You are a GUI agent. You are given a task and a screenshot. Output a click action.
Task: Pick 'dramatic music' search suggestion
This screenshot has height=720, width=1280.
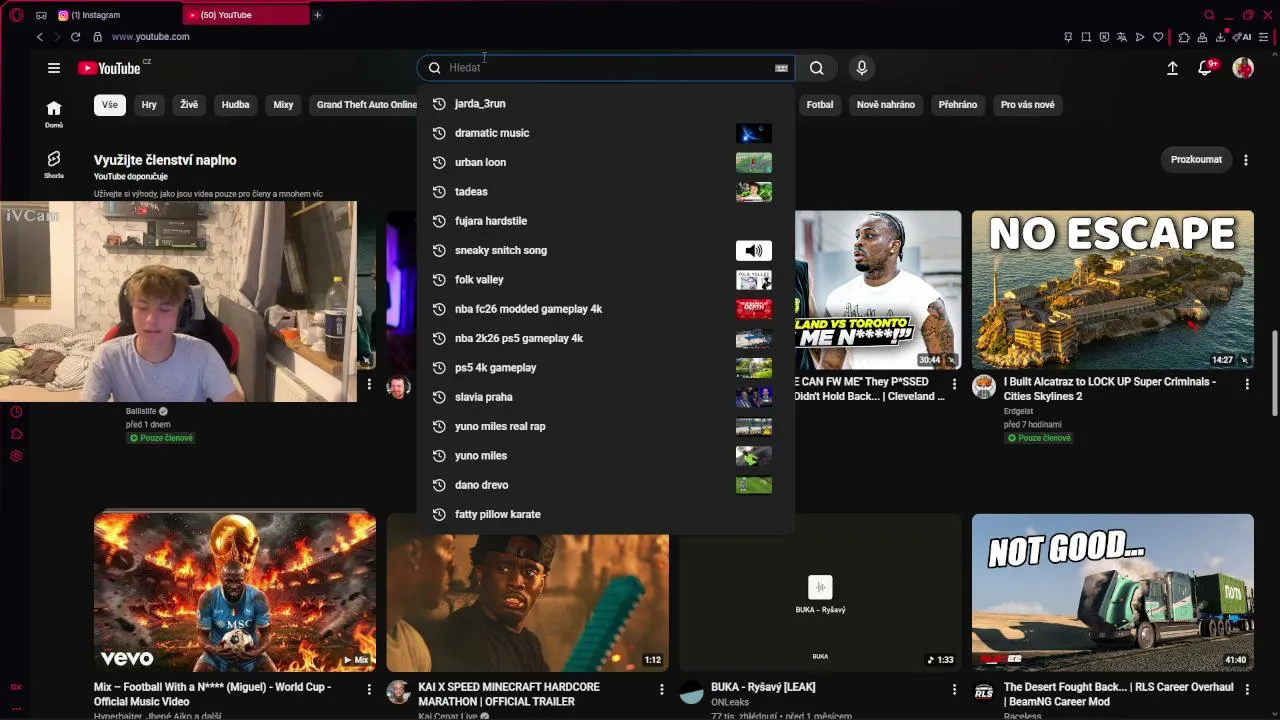point(606,133)
